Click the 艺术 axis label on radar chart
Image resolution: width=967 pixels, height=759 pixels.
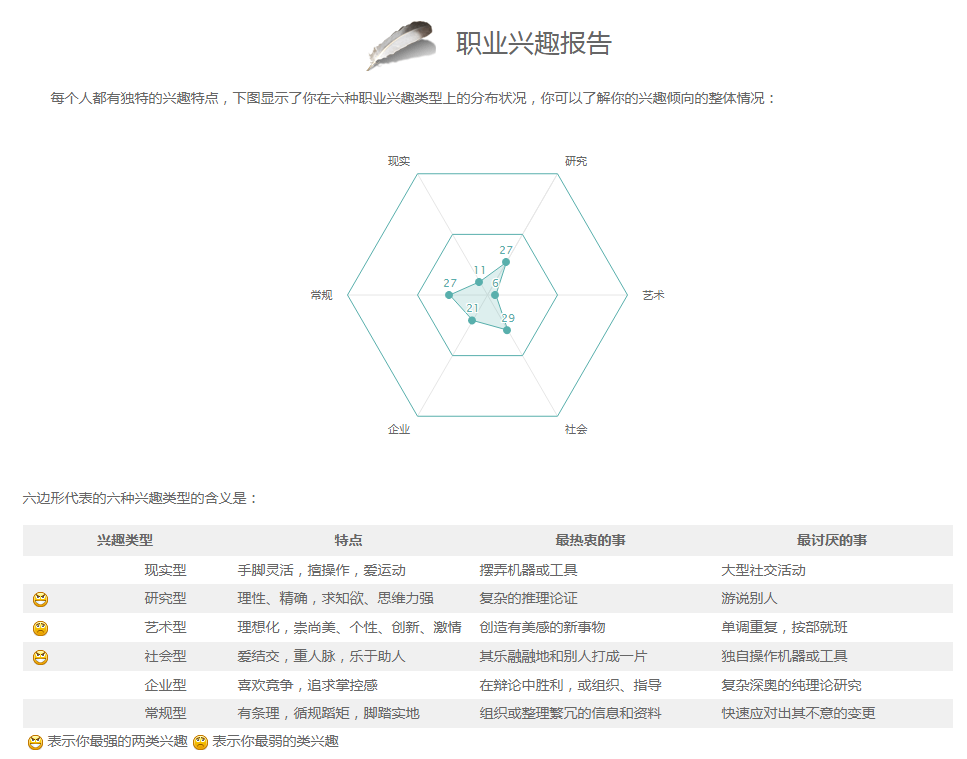653,296
